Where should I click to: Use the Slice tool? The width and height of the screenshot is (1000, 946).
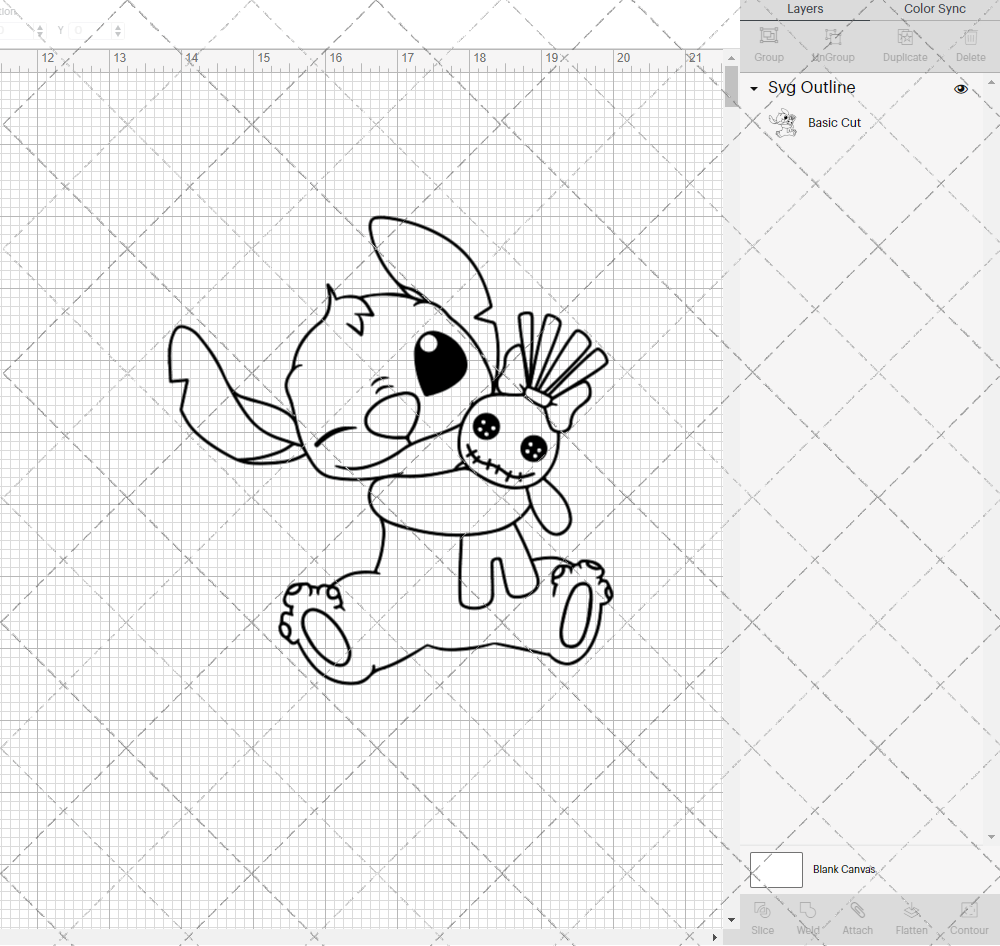[x=762, y=918]
